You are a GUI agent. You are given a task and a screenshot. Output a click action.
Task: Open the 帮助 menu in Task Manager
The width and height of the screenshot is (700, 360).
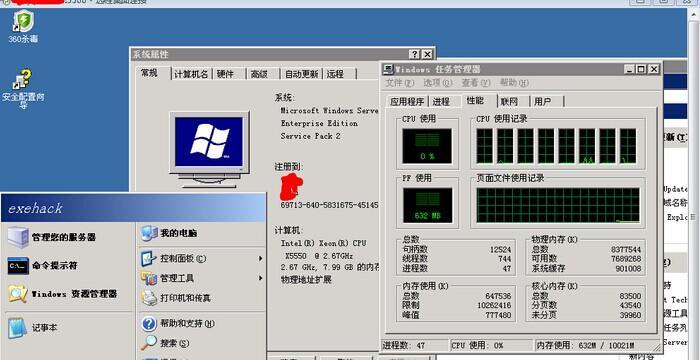pos(514,83)
